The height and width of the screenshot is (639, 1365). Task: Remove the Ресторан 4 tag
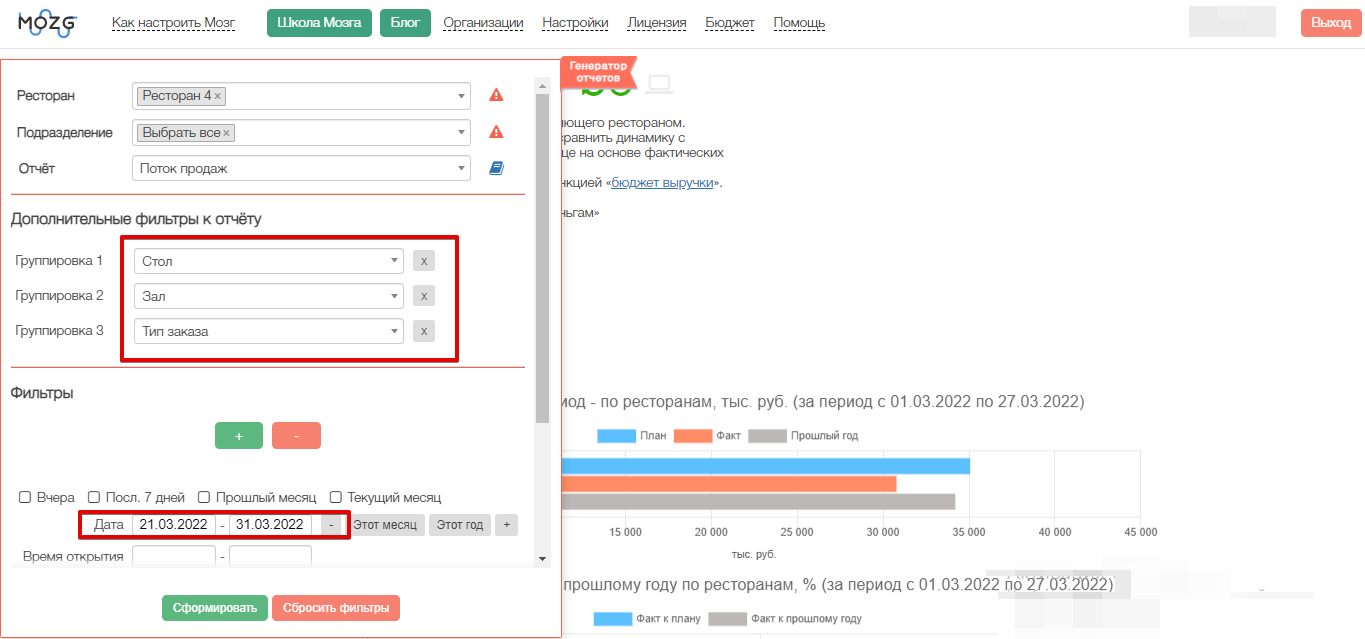point(218,96)
